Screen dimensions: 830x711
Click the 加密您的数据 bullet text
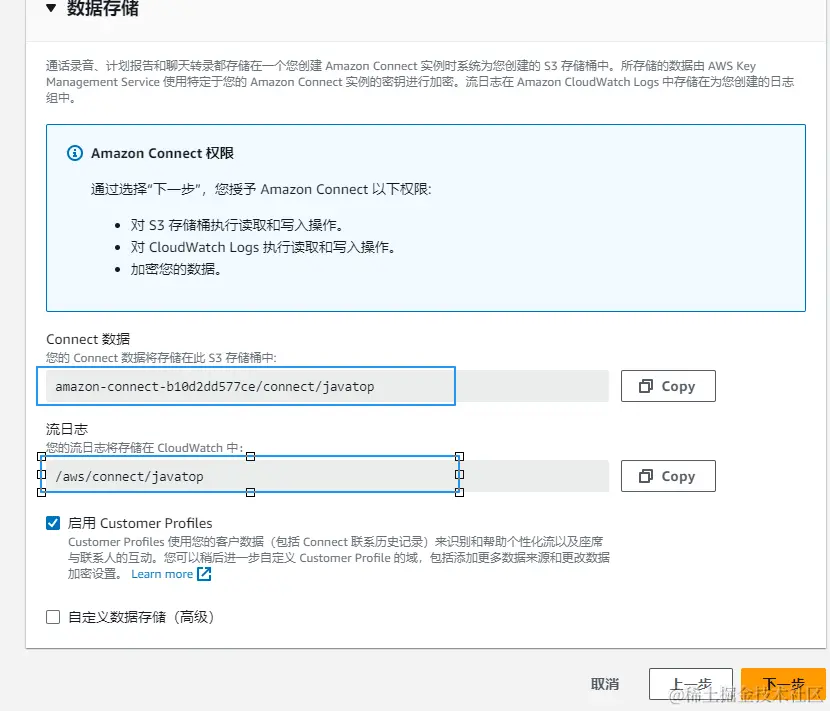[x=176, y=269]
